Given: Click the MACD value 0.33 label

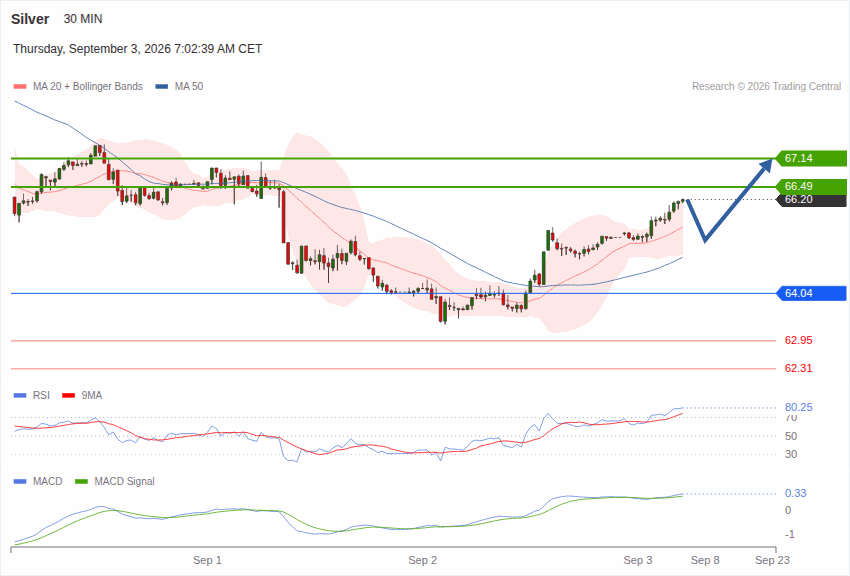Looking at the screenshot, I should click(795, 493).
